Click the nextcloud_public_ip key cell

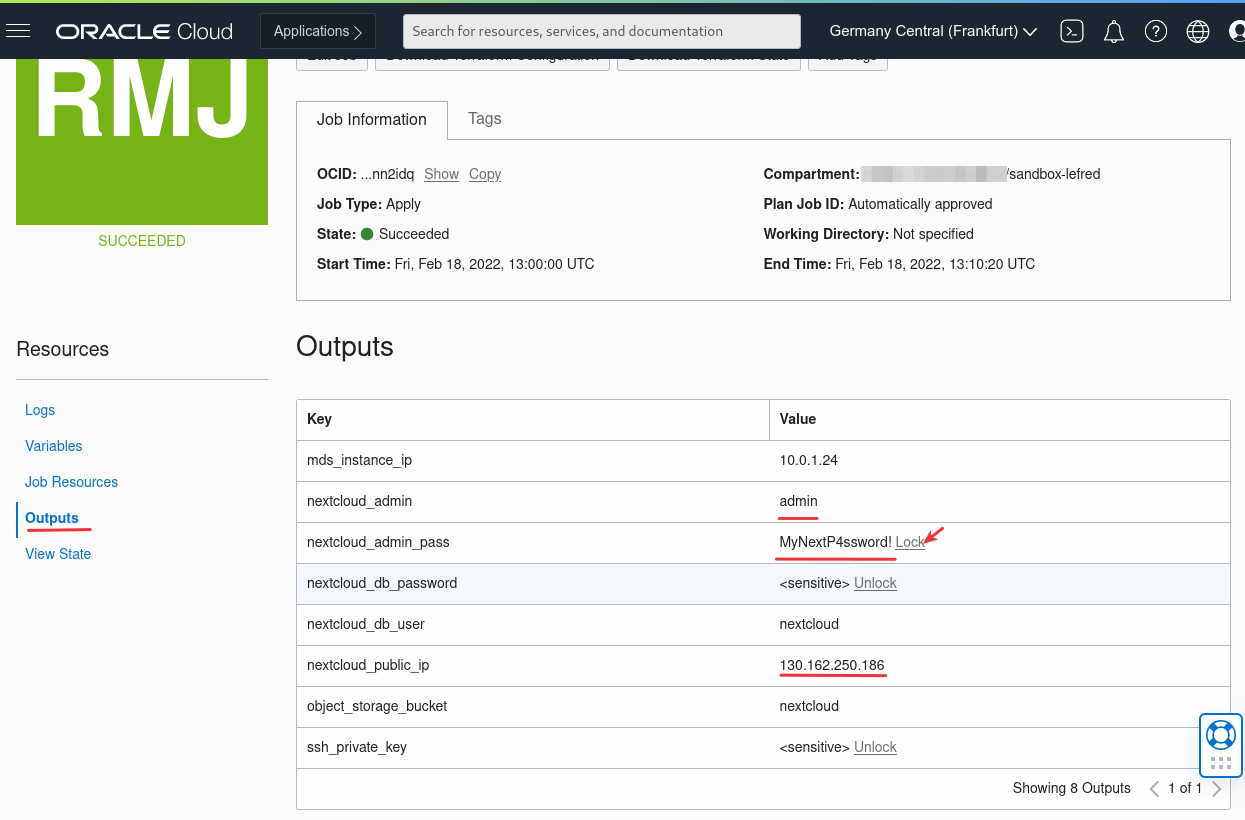(x=533, y=665)
